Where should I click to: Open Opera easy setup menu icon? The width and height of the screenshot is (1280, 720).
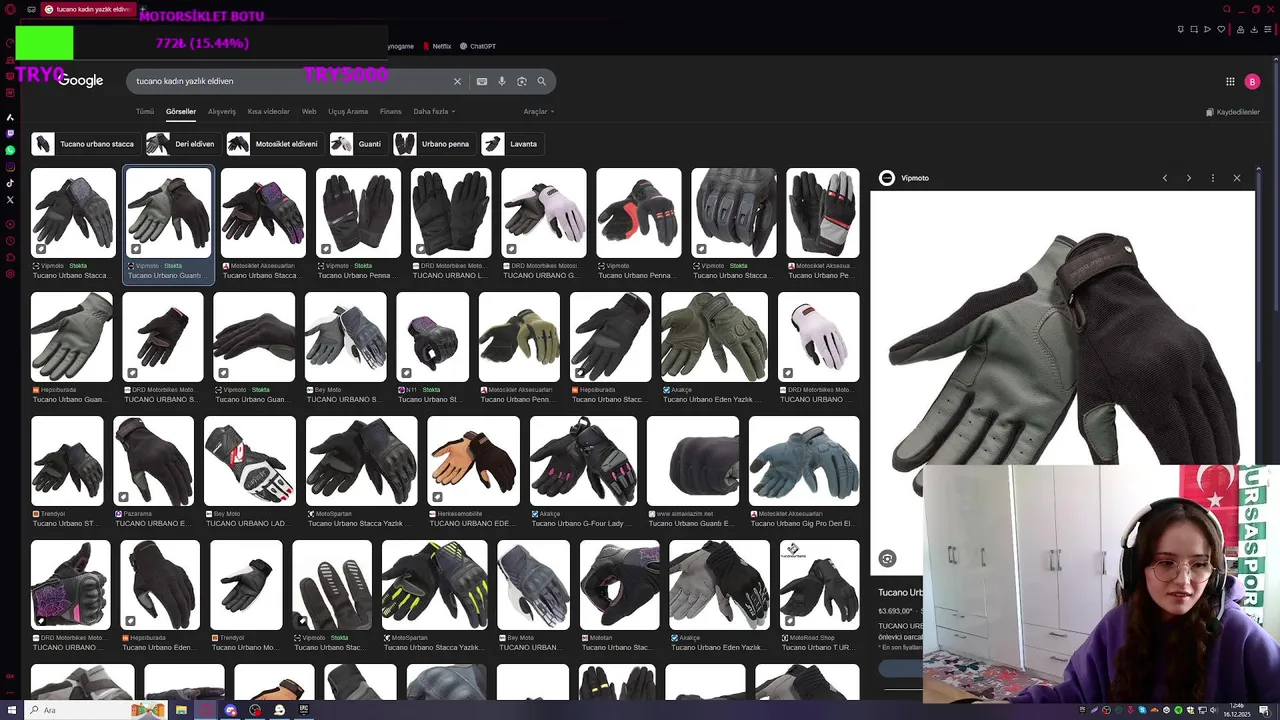coord(1268,29)
